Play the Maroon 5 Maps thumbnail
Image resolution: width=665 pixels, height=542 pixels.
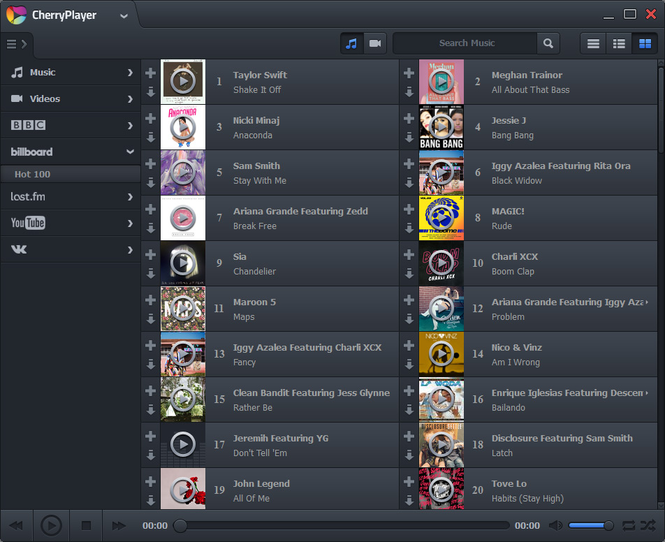183,308
